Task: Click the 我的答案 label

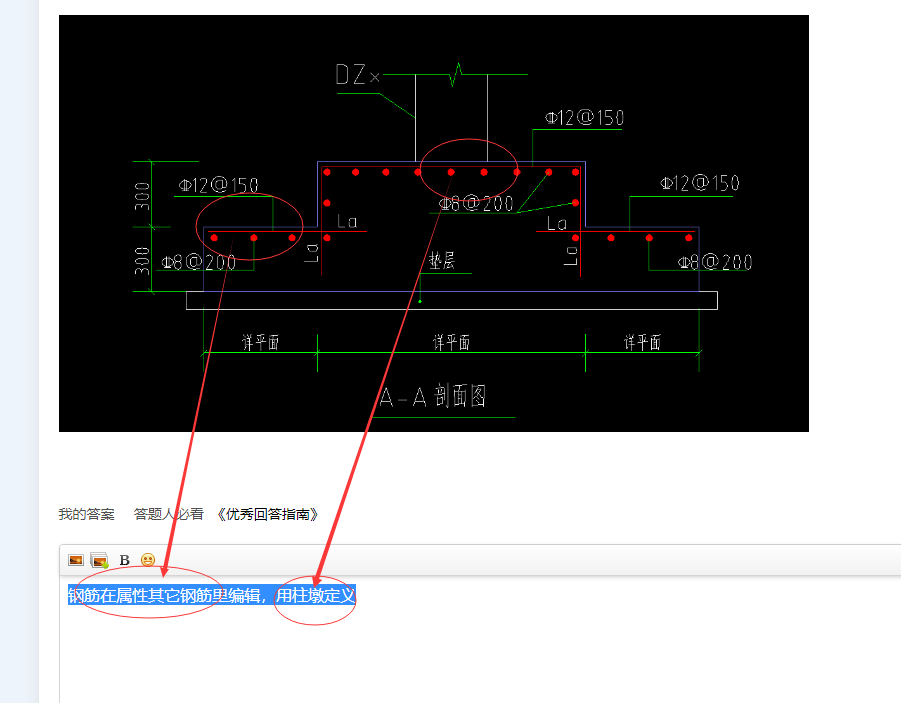Action: click(x=86, y=514)
